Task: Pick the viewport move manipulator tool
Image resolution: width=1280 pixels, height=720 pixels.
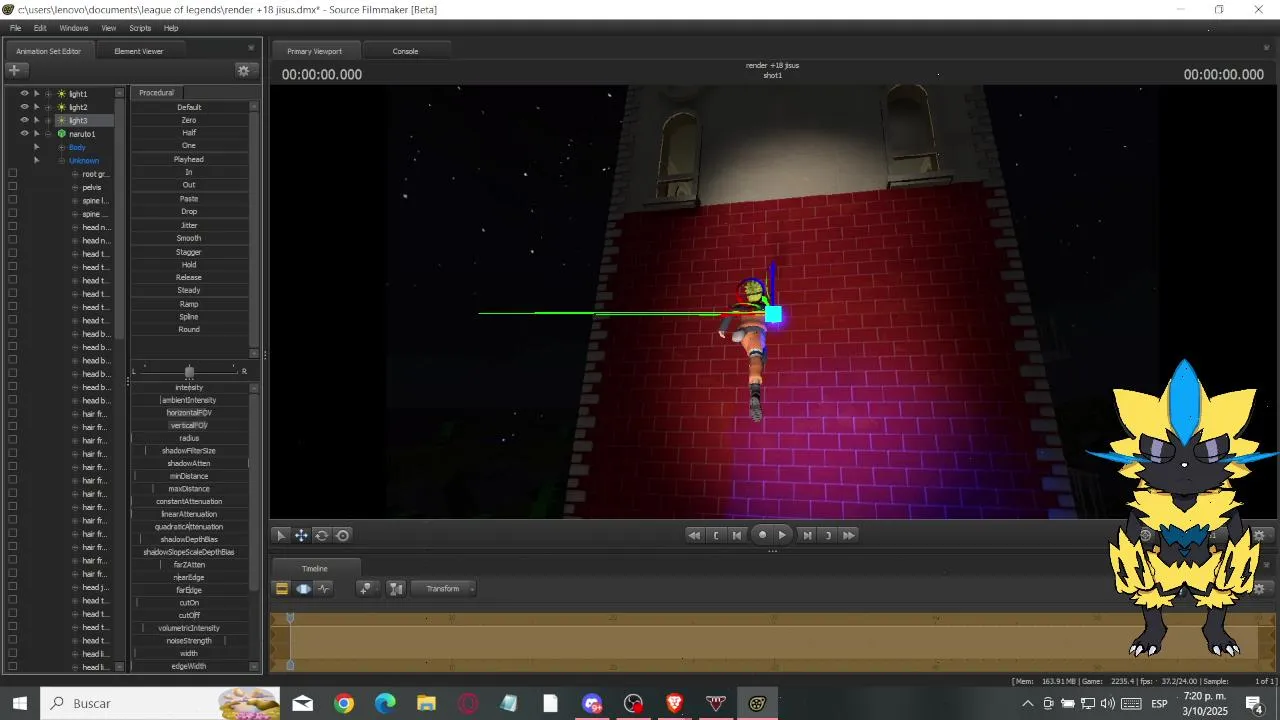Action: tap(301, 535)
